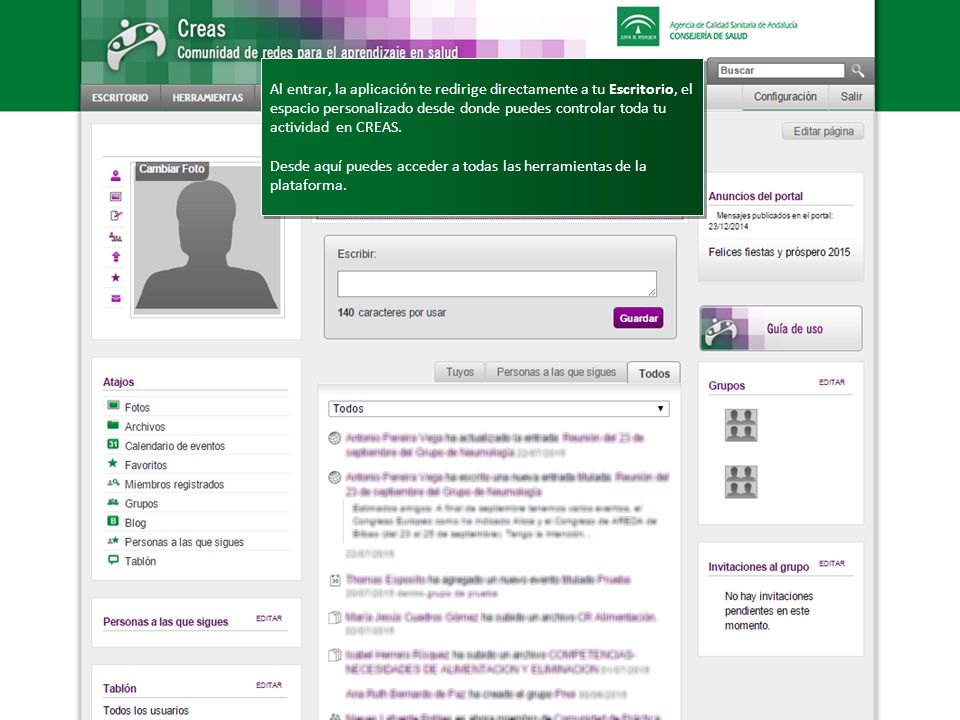Click the Guardar button
Viewport: 960px width, 720px height.
[639, 318]
